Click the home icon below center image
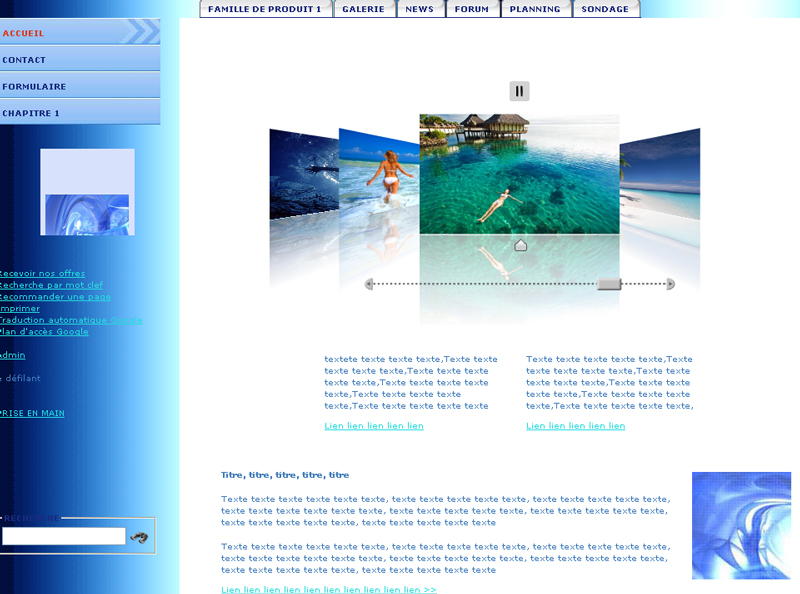Screen dimensions: 800x594 [520, 246]
